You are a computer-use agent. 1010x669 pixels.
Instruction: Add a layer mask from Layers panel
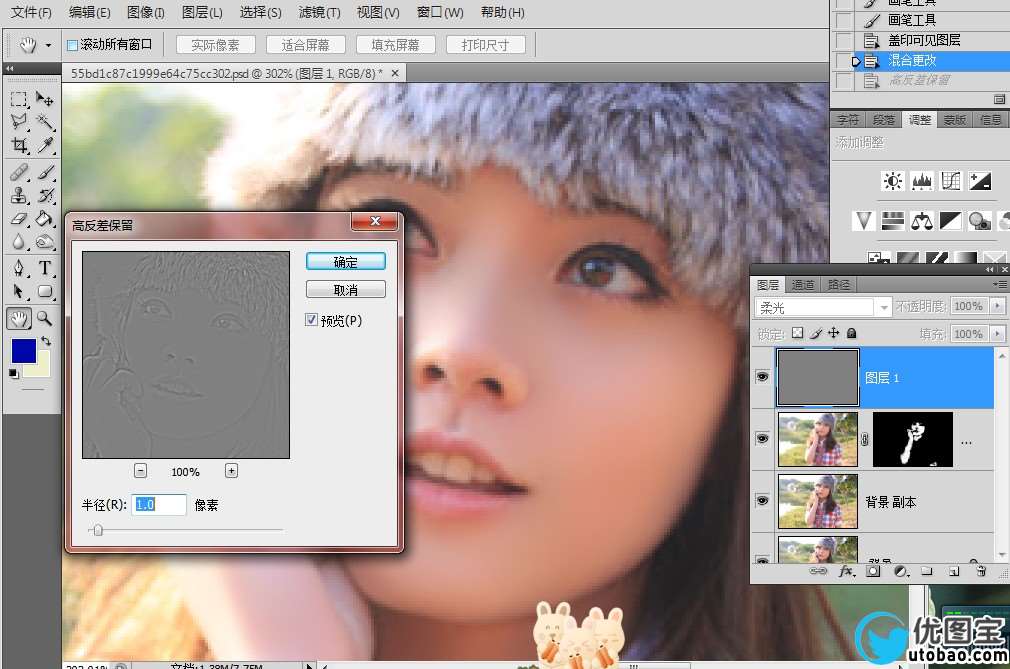pos(873,571)
